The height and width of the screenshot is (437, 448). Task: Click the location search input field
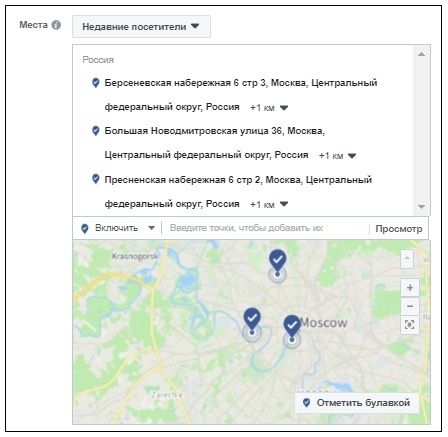266,228
